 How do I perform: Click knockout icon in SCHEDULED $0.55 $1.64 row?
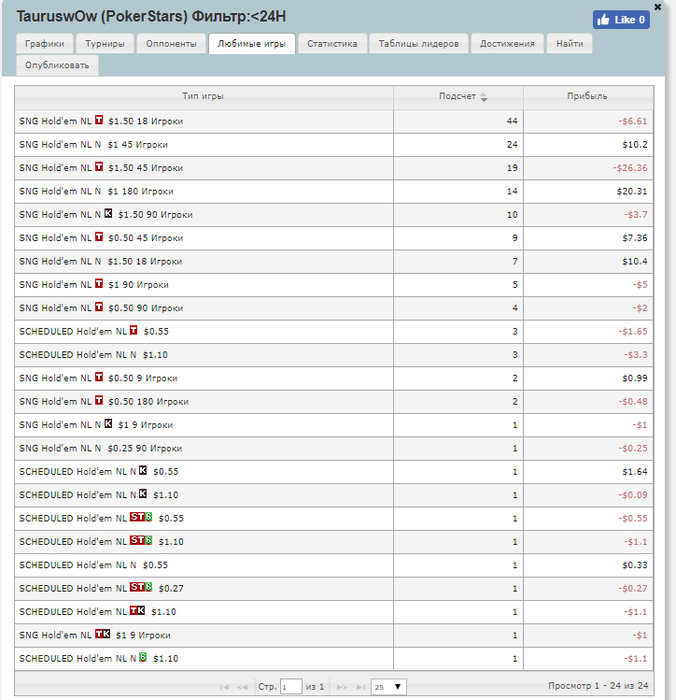143,470
